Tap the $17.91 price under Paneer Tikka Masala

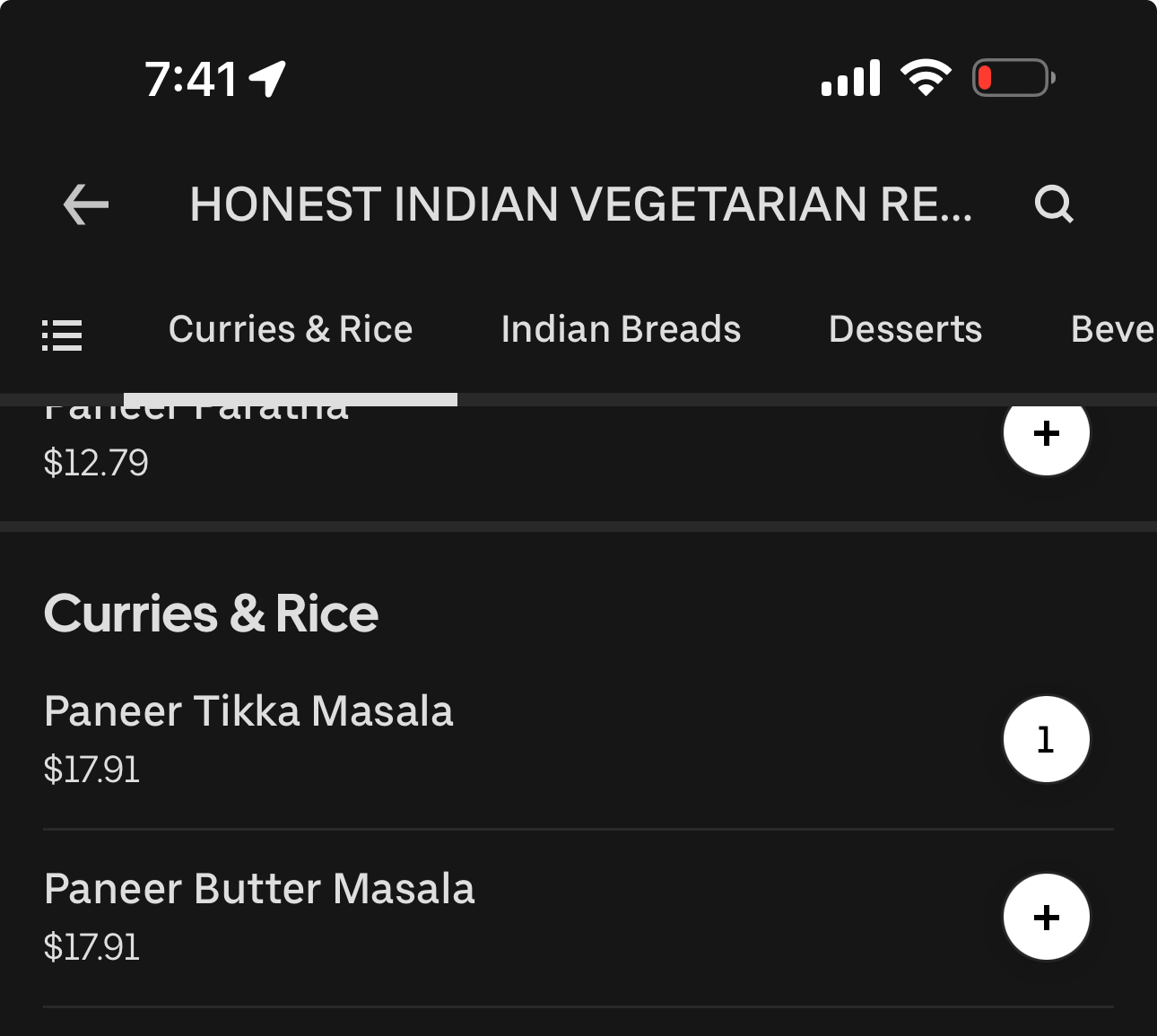tap(91, 770)
